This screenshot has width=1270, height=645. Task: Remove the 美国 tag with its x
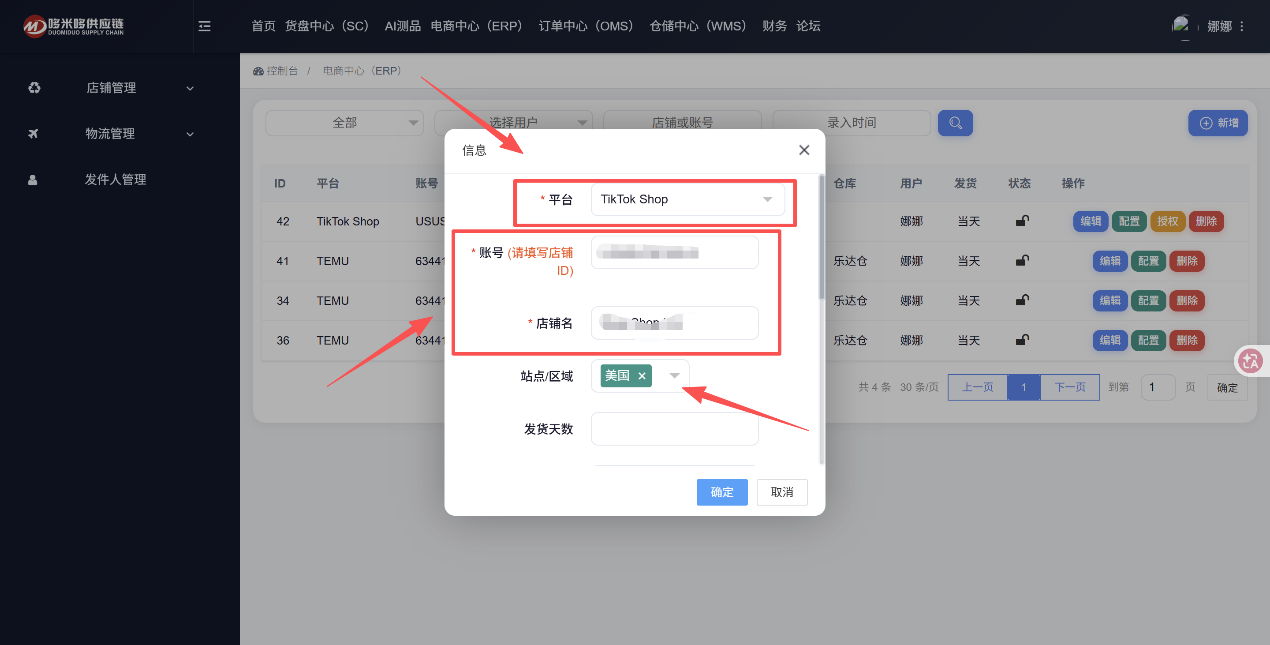coord(642,376)
